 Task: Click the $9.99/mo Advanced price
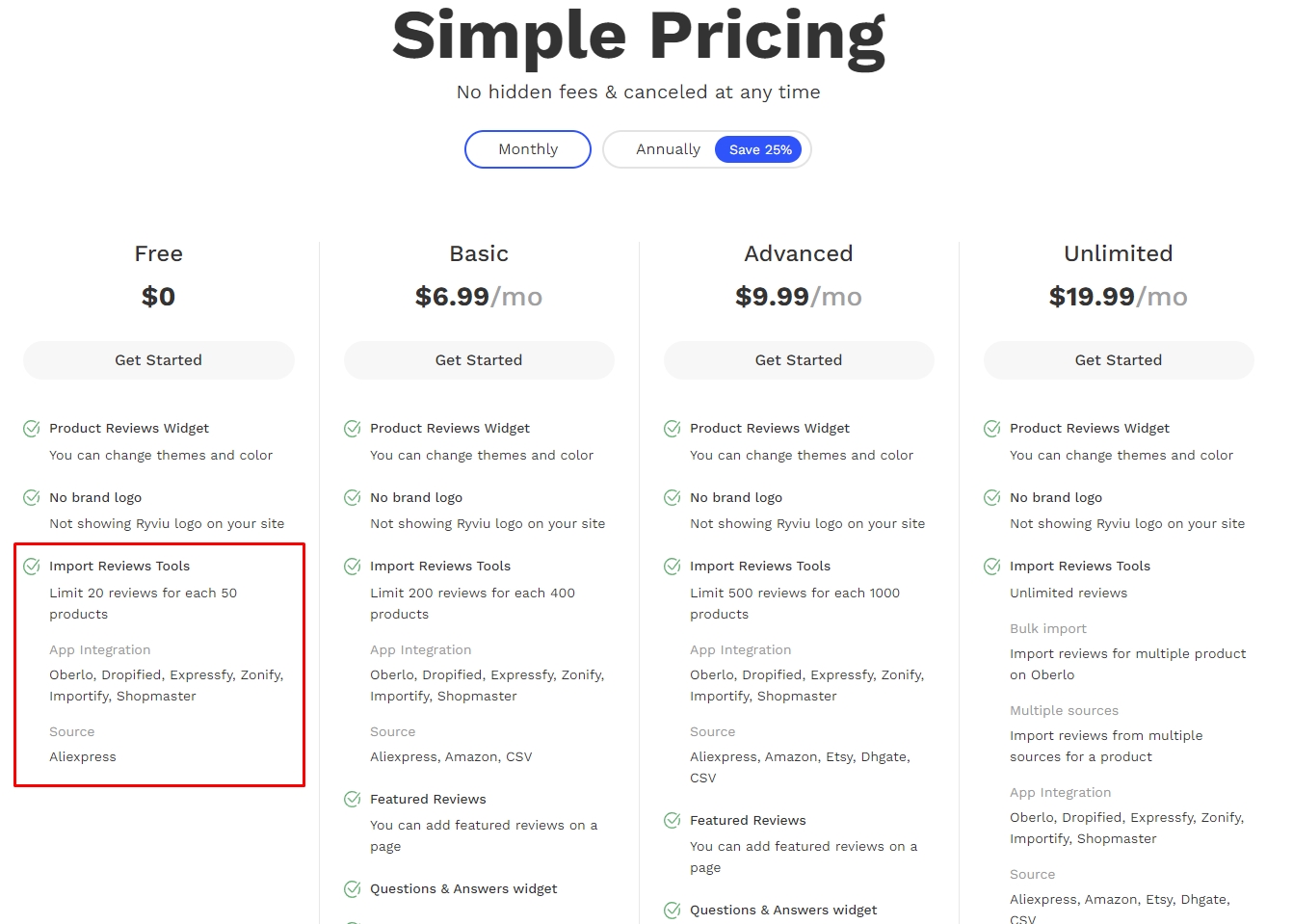coord(799,297)
